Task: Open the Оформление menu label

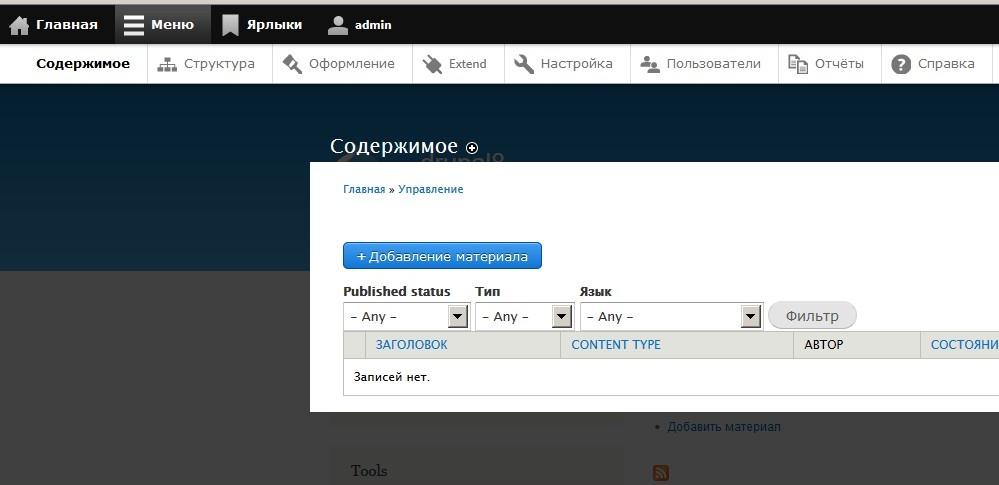Action: pos(352,64)
